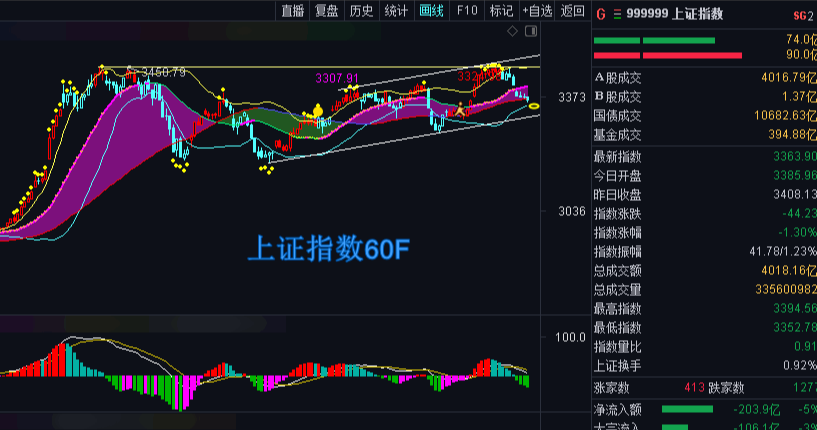Open the 复盘 review tab
817x430 pixels.
(x=327, y=11)
